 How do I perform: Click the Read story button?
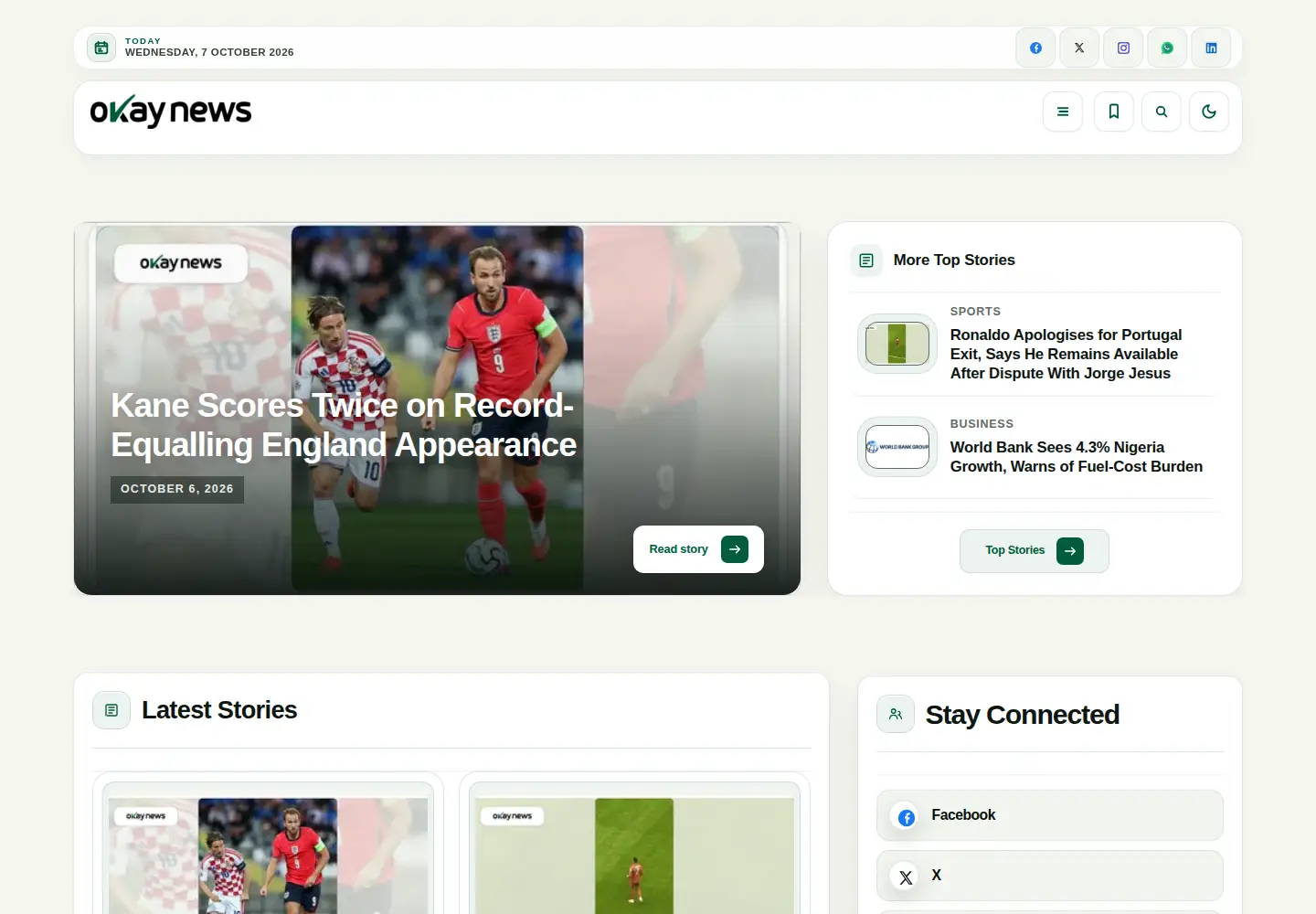tap(698, 549)
